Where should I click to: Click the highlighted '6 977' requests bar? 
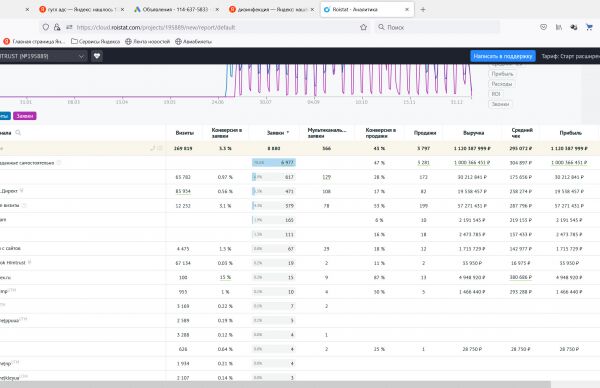pyautogui.click(x=274, y=163)
